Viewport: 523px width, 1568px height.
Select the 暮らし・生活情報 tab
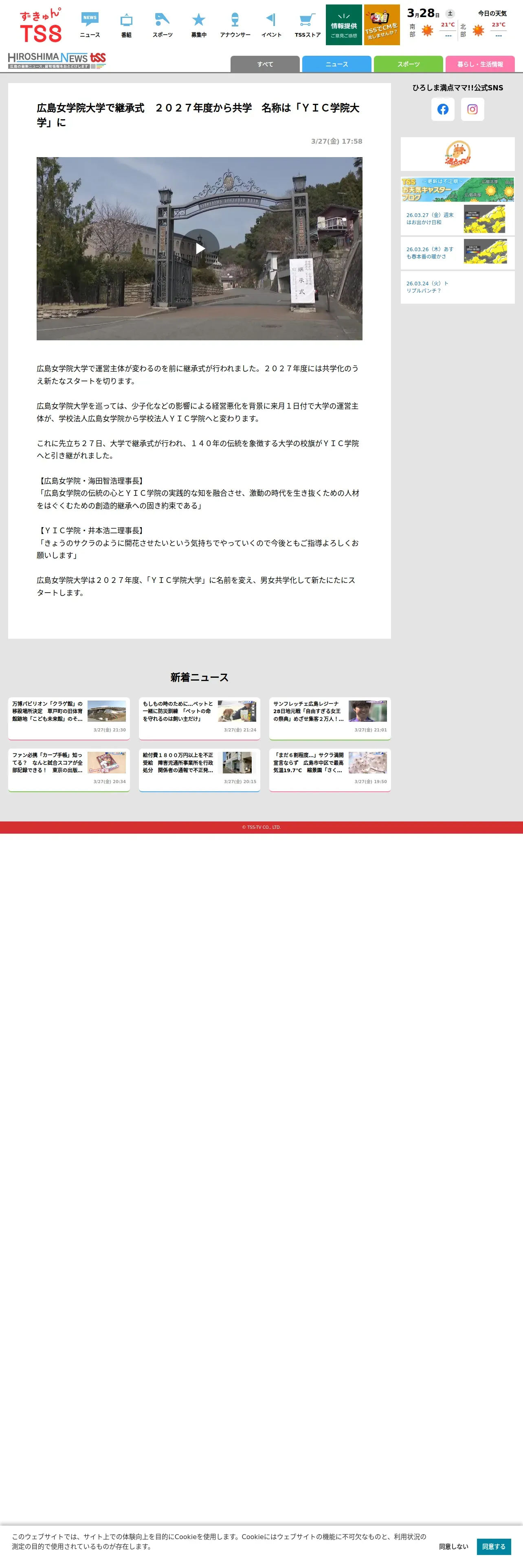click(x=480, y=64)
